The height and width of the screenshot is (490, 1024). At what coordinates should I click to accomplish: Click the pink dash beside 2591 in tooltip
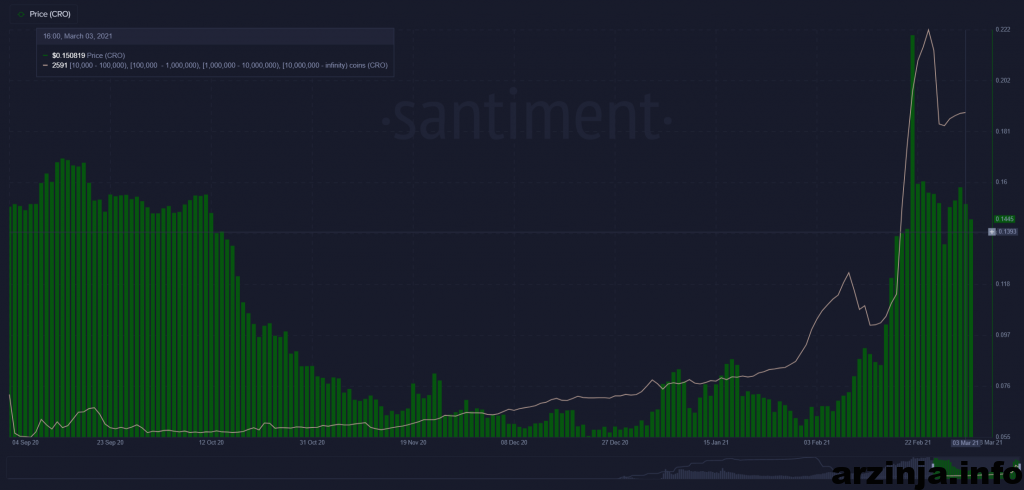pyautogui.click(x=45, y=65)
